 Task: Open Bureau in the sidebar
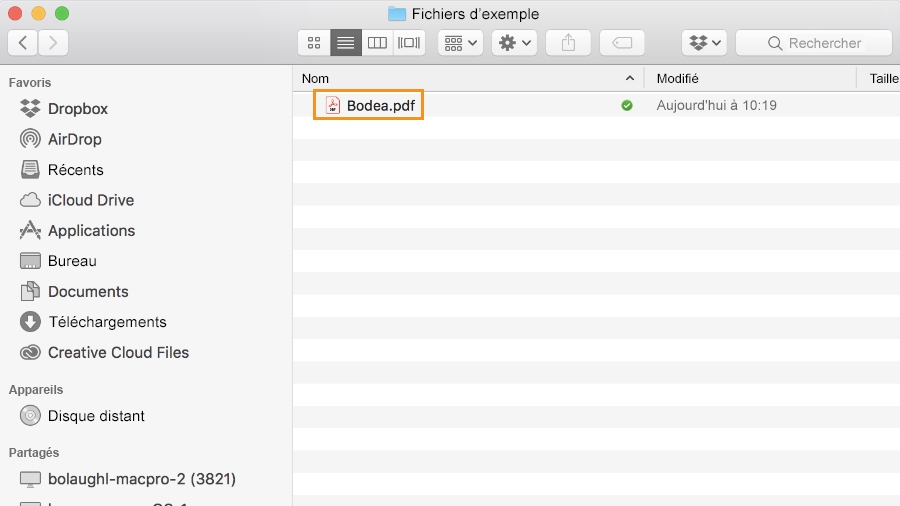click(58, 260)
